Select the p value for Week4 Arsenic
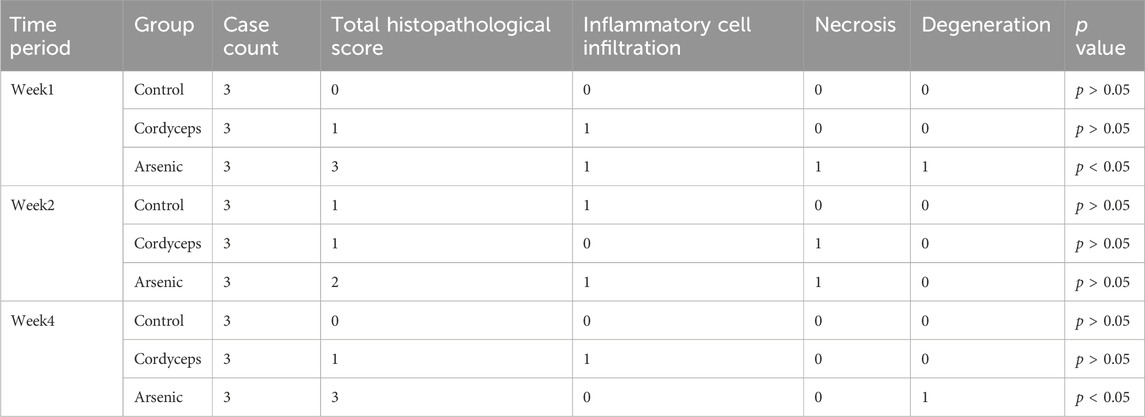This screenshot has height=417, width=1145. 1101,399
